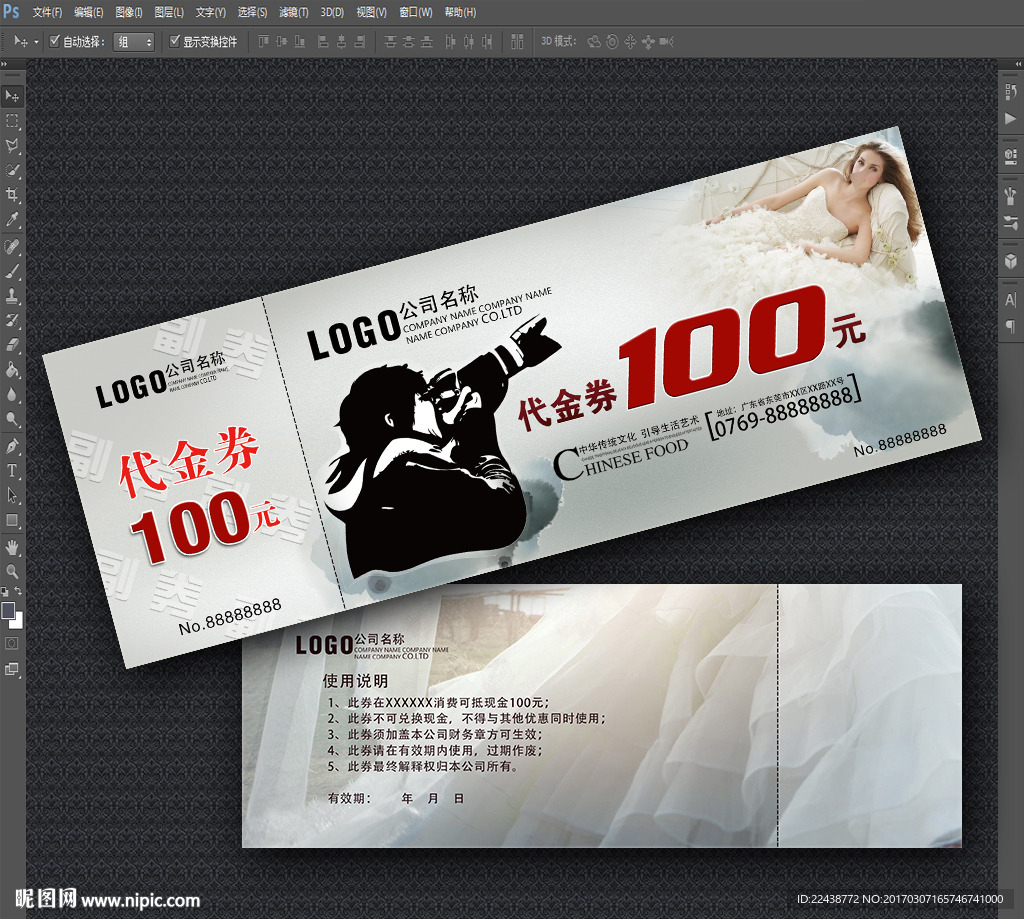The image size is (1024, 919).
Task: Select the Brush tool
Action: pyautogui.click(x=12, y=272)
